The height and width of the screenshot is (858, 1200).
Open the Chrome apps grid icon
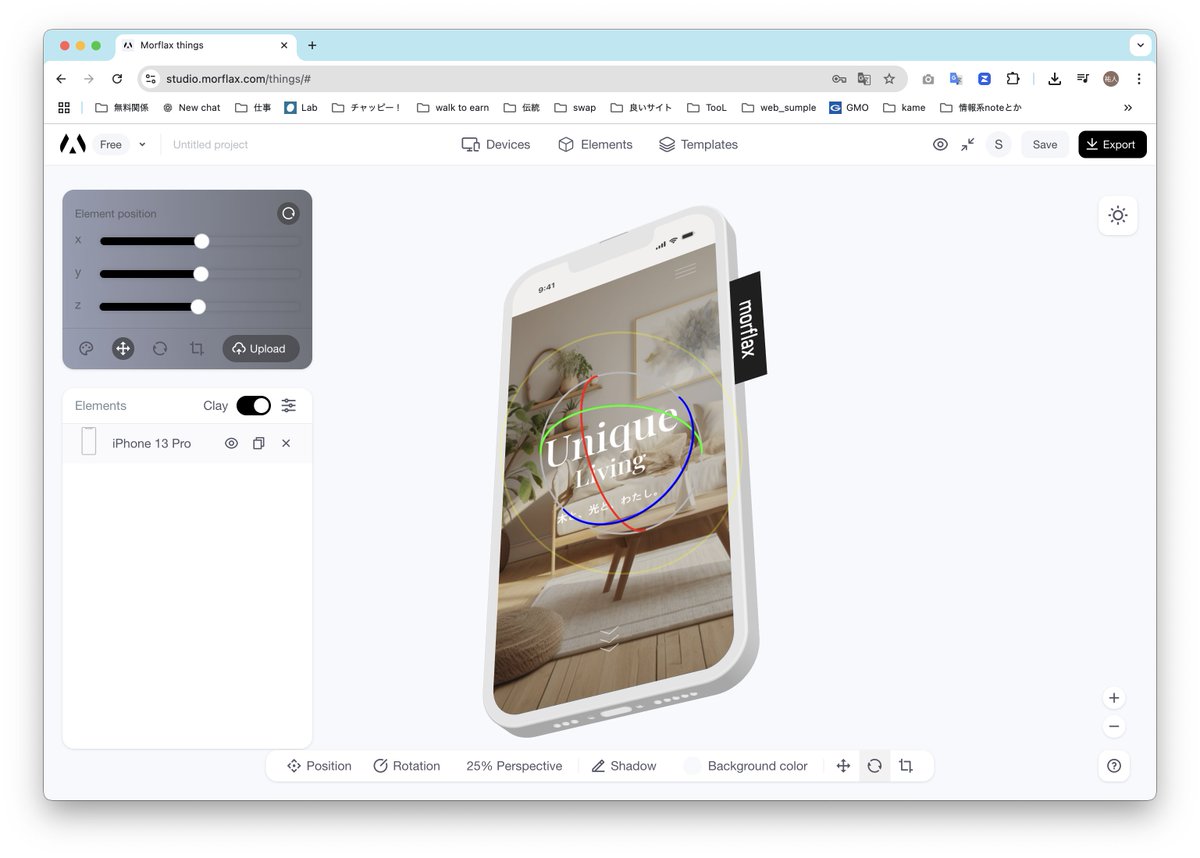[x=64, y=108]
